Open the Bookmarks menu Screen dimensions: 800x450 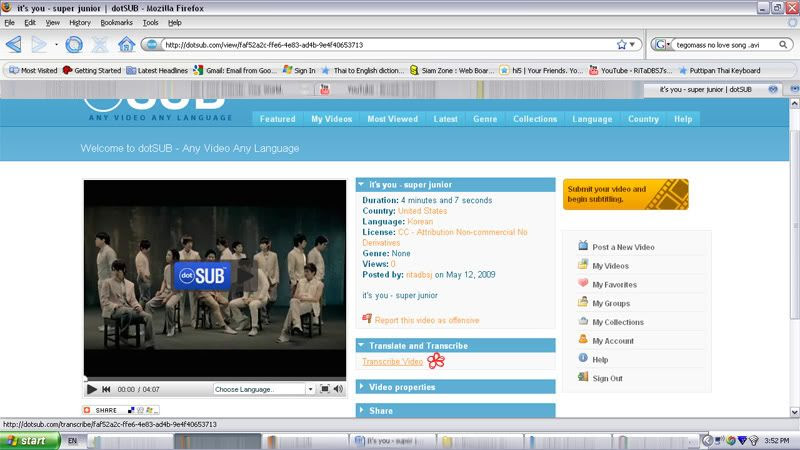click(116, 22)
